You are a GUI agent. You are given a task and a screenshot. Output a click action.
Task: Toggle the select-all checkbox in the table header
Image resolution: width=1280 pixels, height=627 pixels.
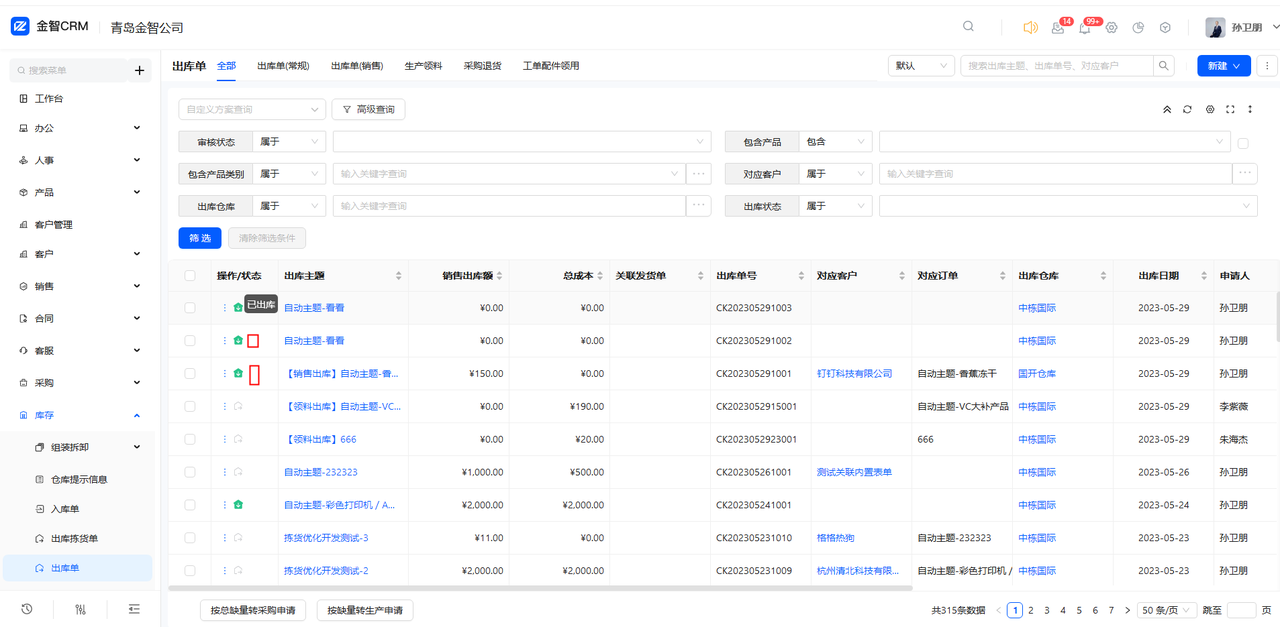coord(190,276)
